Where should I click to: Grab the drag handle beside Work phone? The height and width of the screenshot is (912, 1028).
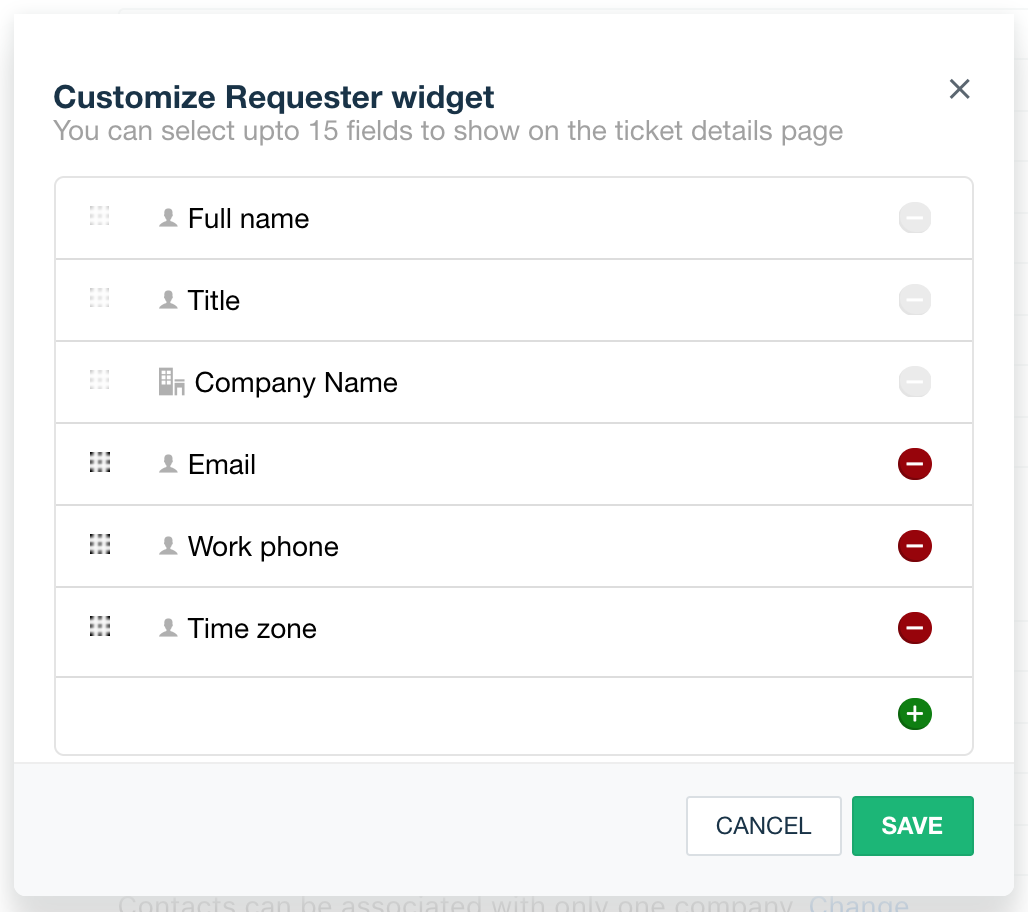pos(99,545)
